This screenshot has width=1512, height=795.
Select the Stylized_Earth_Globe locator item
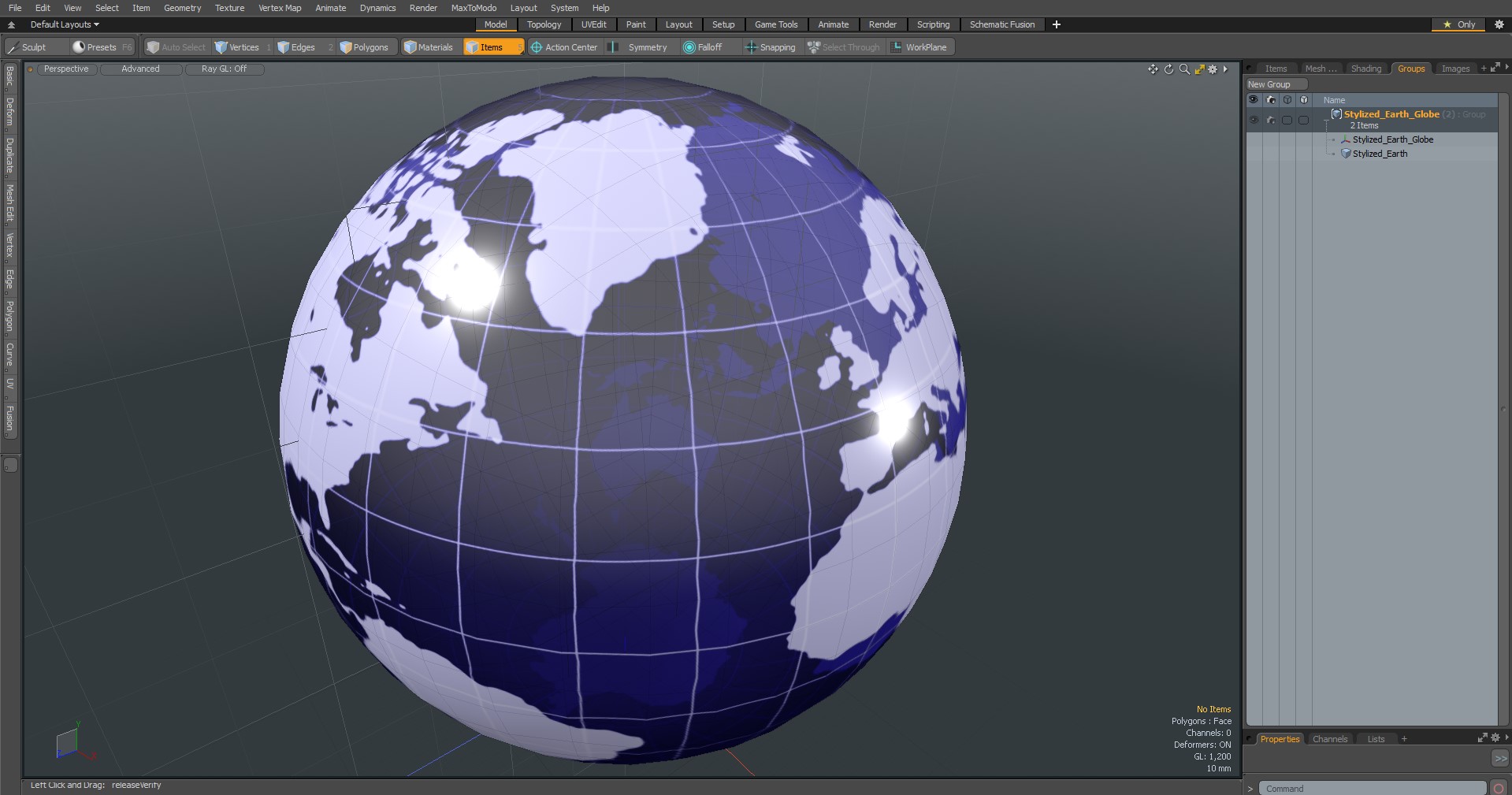tap(1392, 139)
